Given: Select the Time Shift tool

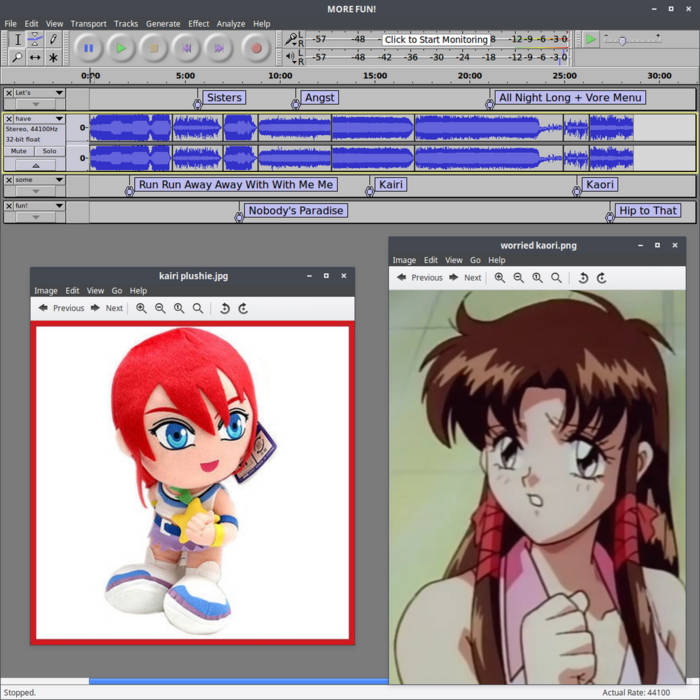Looking at the screenshot, I should (35, 58).
